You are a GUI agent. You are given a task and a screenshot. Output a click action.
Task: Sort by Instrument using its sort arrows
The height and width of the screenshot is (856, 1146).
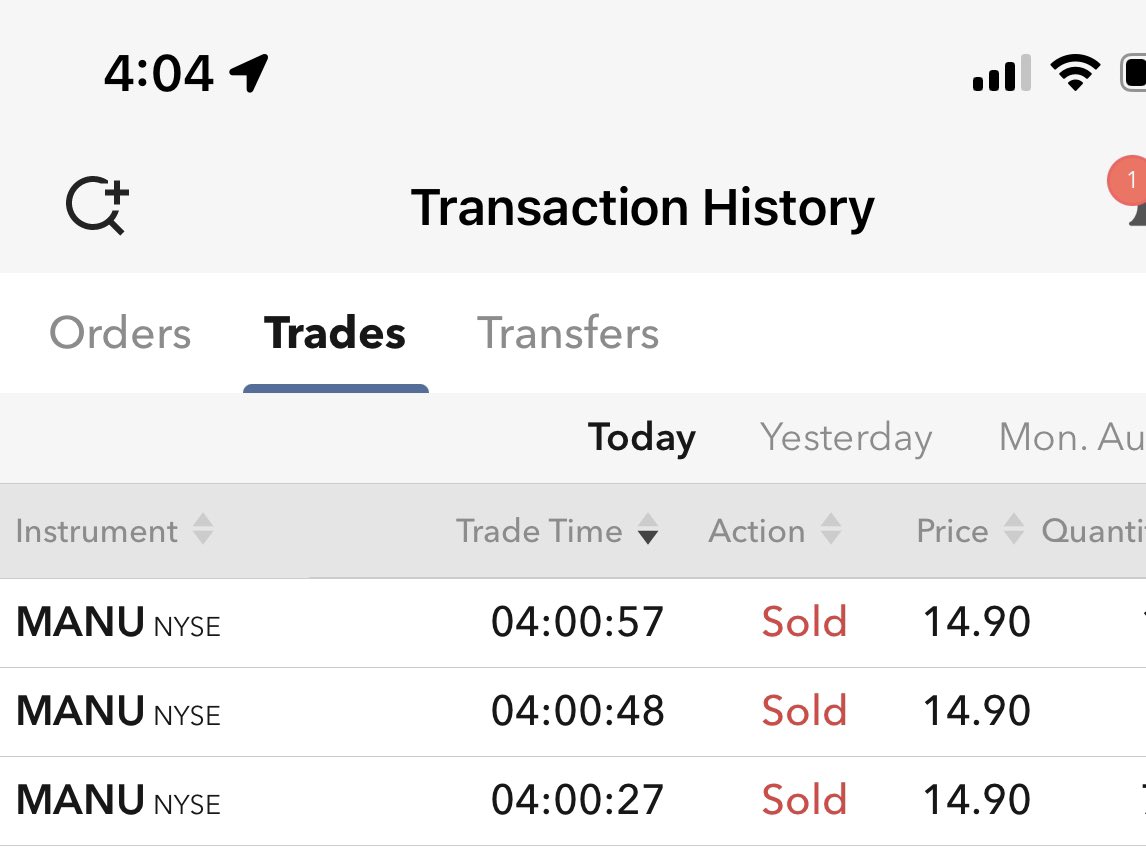[x=203, y=530]
